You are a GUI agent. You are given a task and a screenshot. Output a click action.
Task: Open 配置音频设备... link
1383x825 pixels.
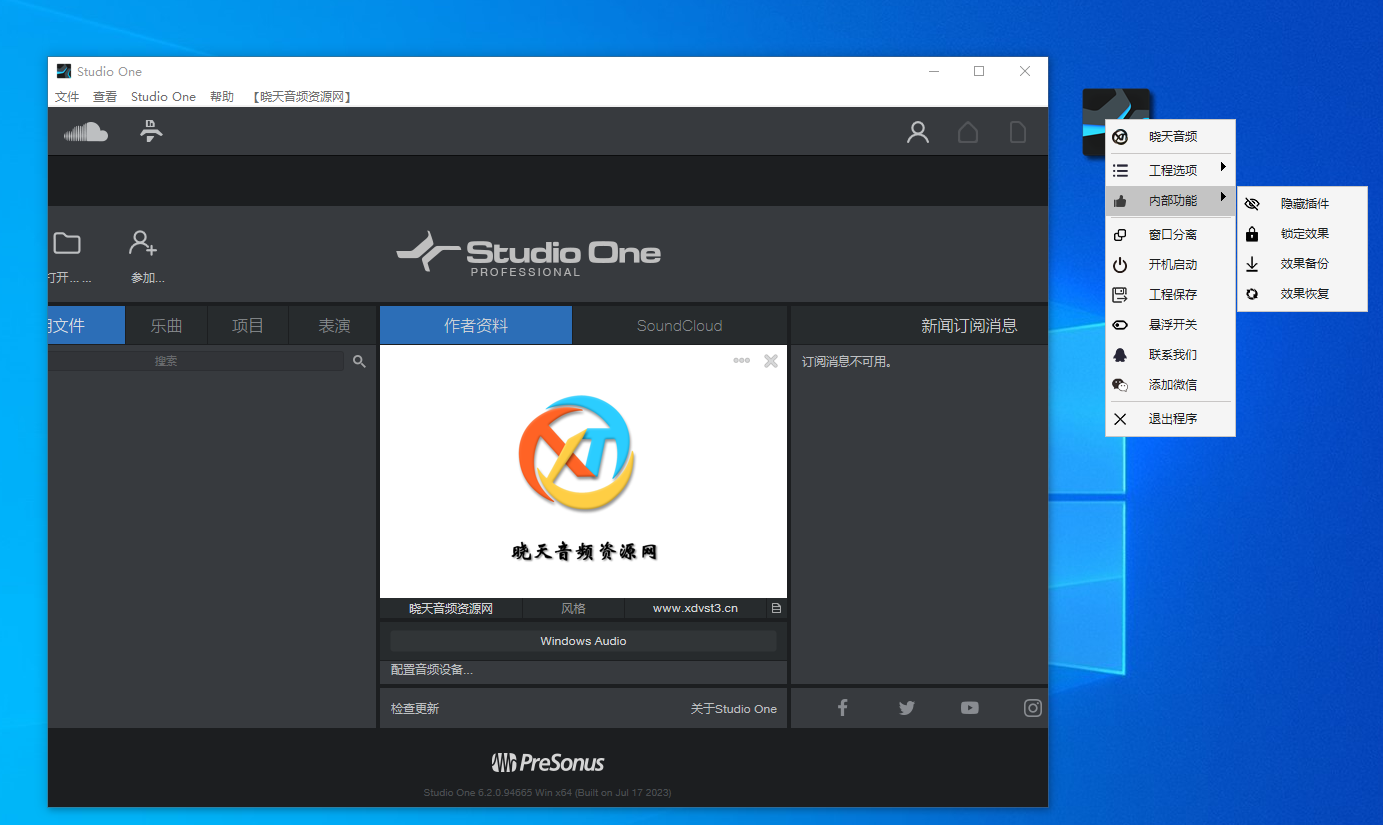pyautogui.click(x=432, y=670)
